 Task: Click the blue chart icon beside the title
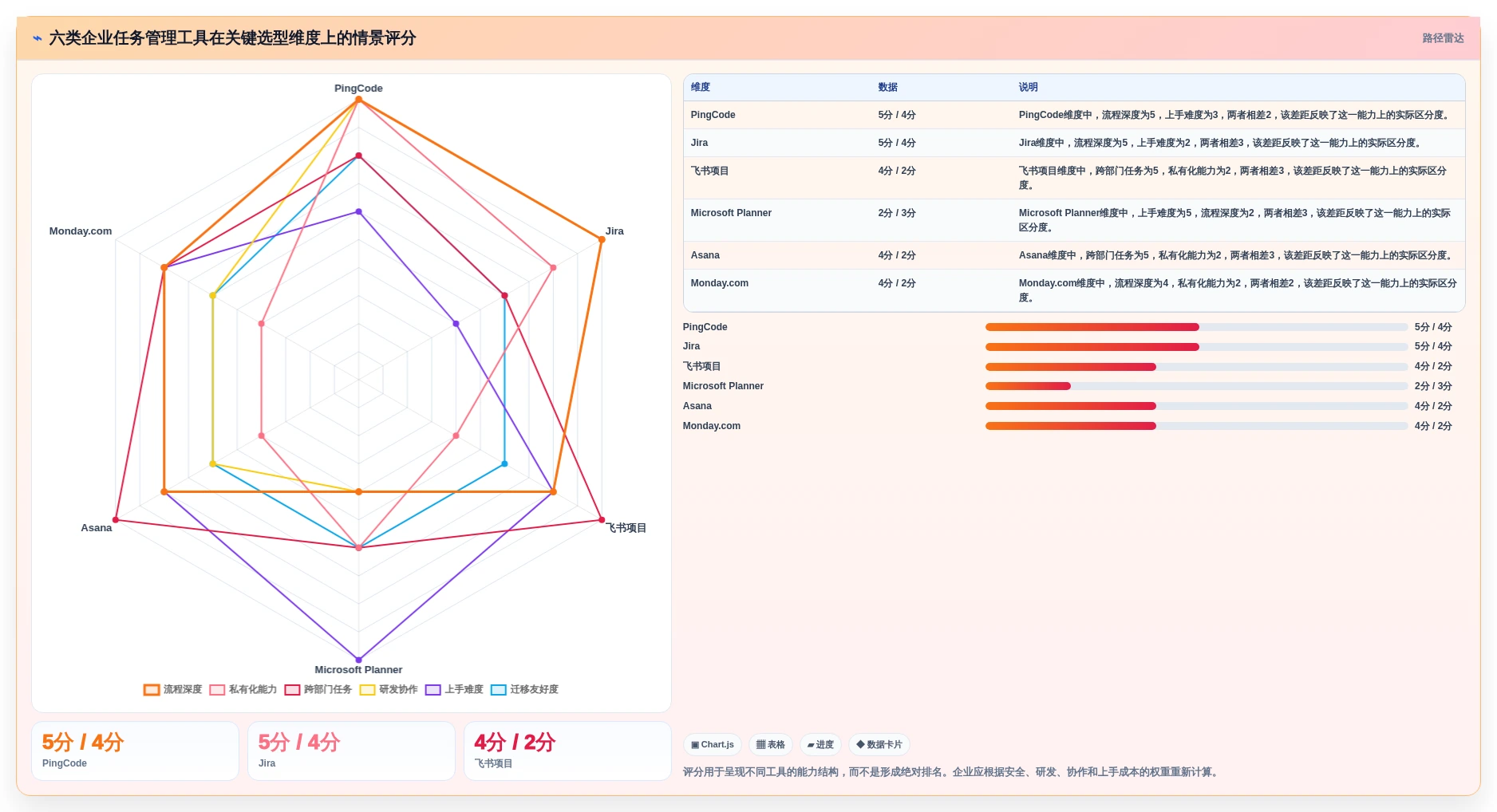coord(37,38)
